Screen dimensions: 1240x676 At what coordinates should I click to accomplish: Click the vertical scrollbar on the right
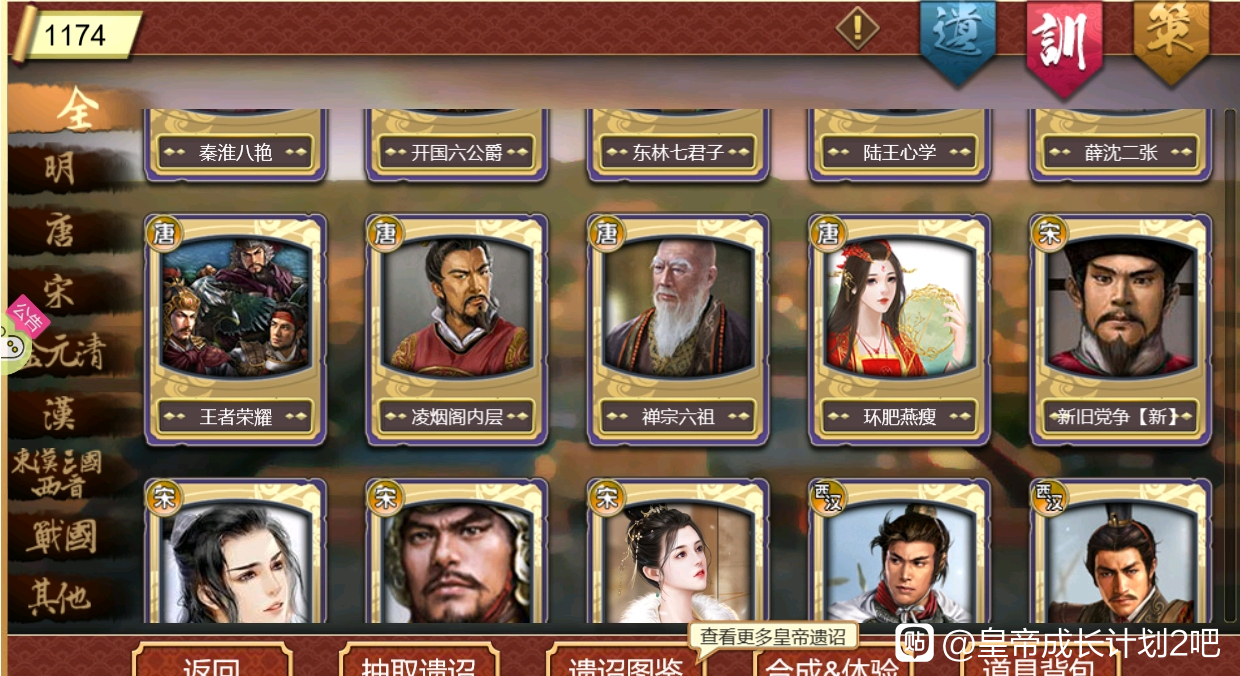1230,365
